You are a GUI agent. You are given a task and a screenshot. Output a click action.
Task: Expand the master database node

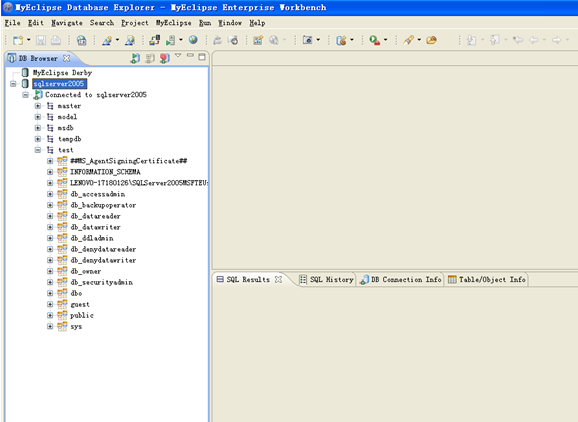tap(38, 106)
